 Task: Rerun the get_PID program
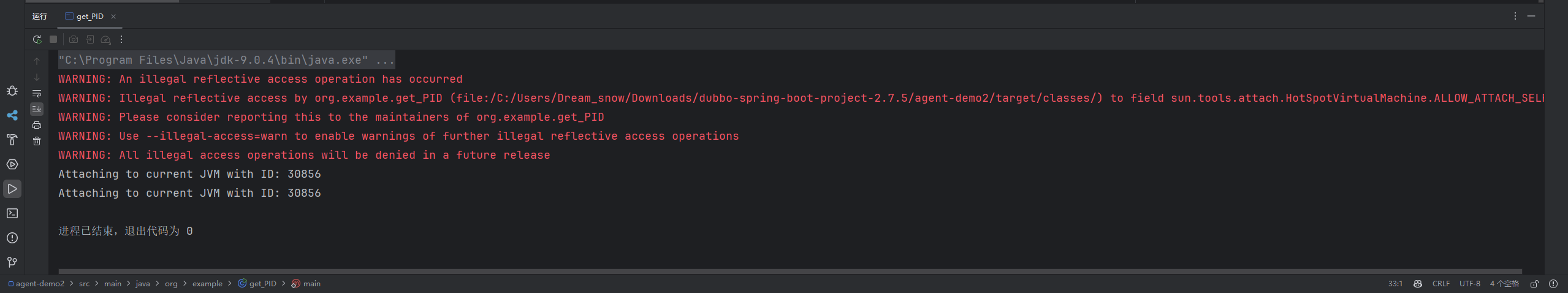click(x=37, y=39)
